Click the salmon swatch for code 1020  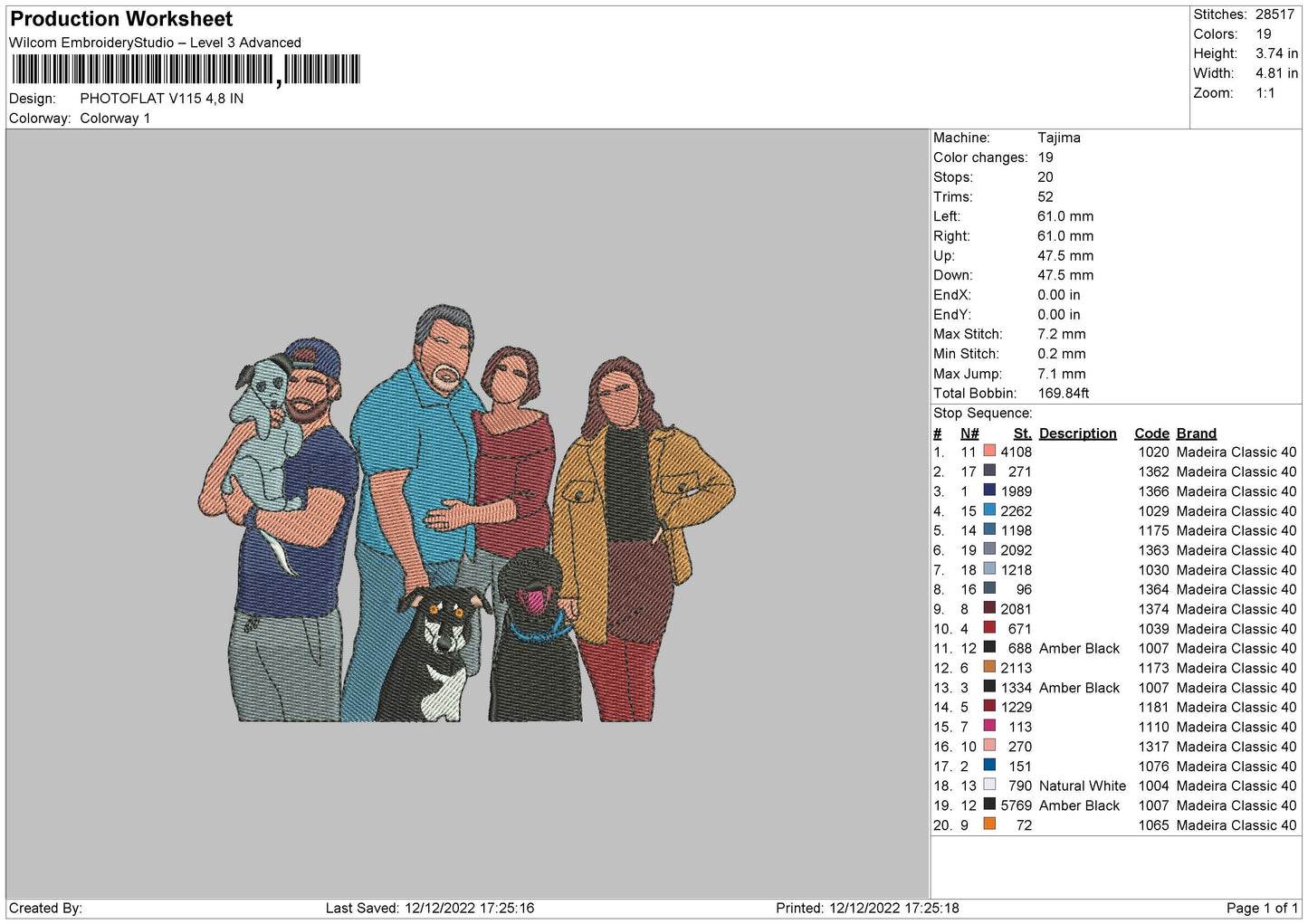[x=989, y=452]
